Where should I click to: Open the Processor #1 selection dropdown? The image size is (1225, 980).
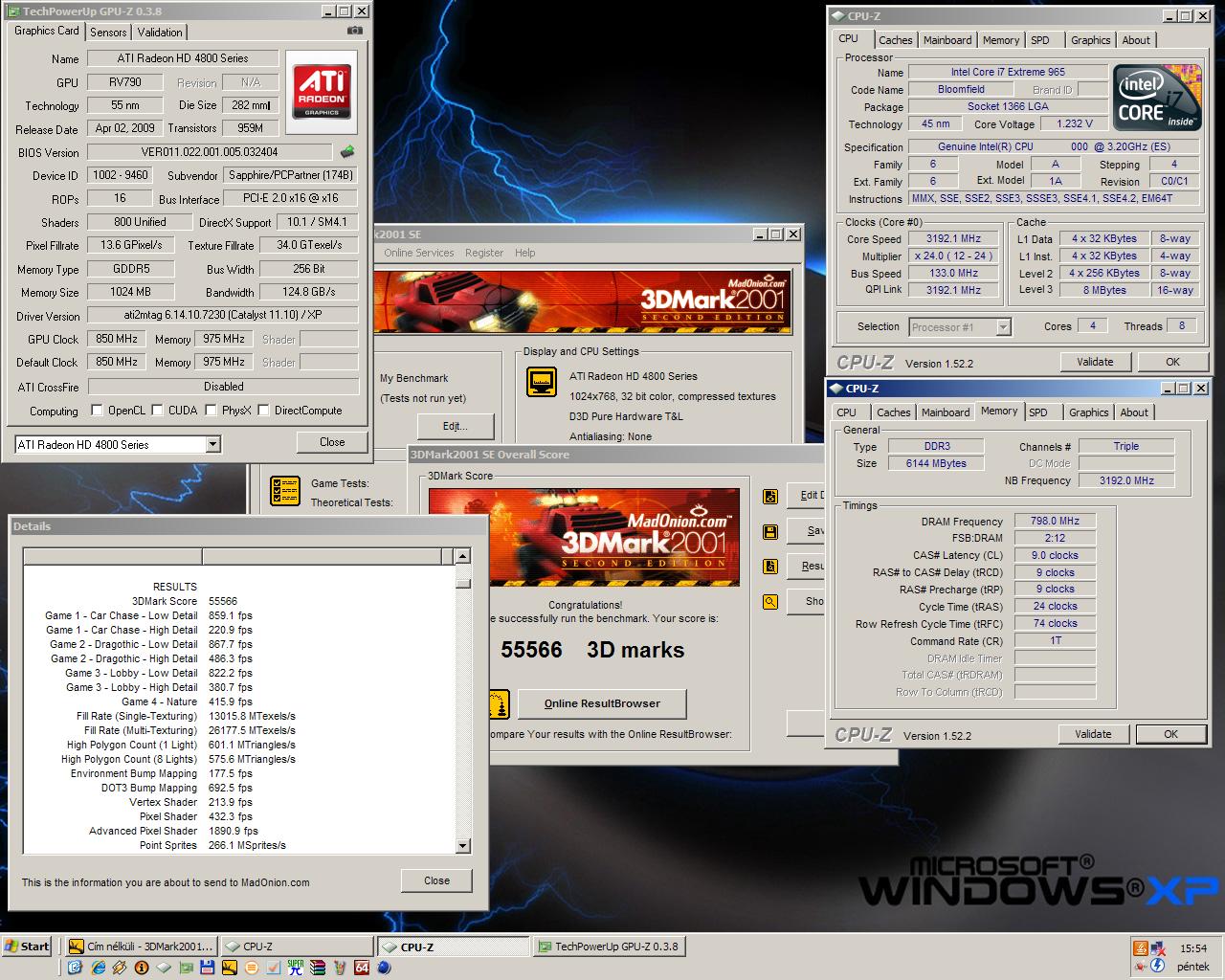[x=1003, y=327]
